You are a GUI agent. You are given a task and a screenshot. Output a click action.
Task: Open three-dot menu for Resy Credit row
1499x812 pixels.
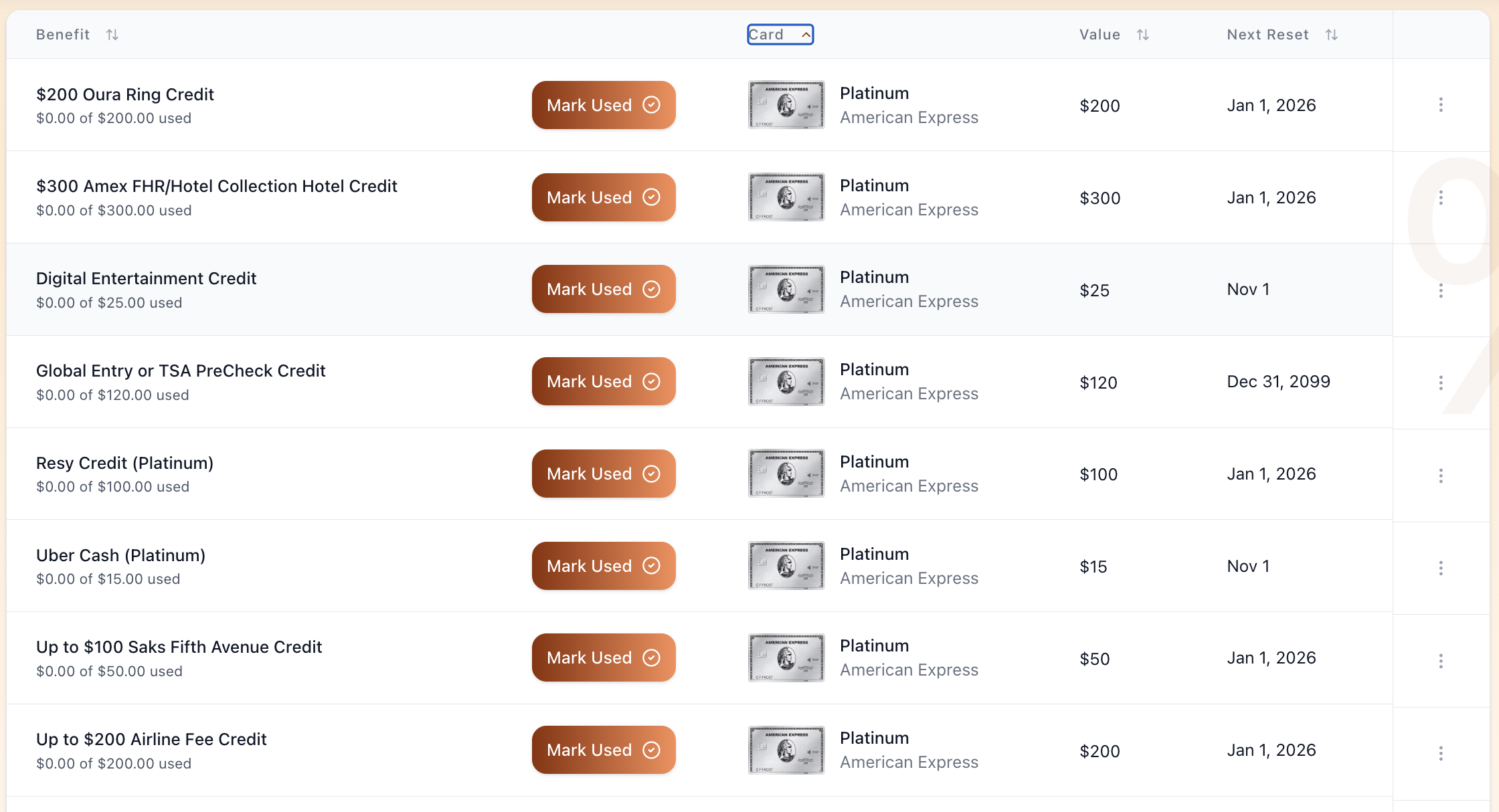pos(1441,475)
